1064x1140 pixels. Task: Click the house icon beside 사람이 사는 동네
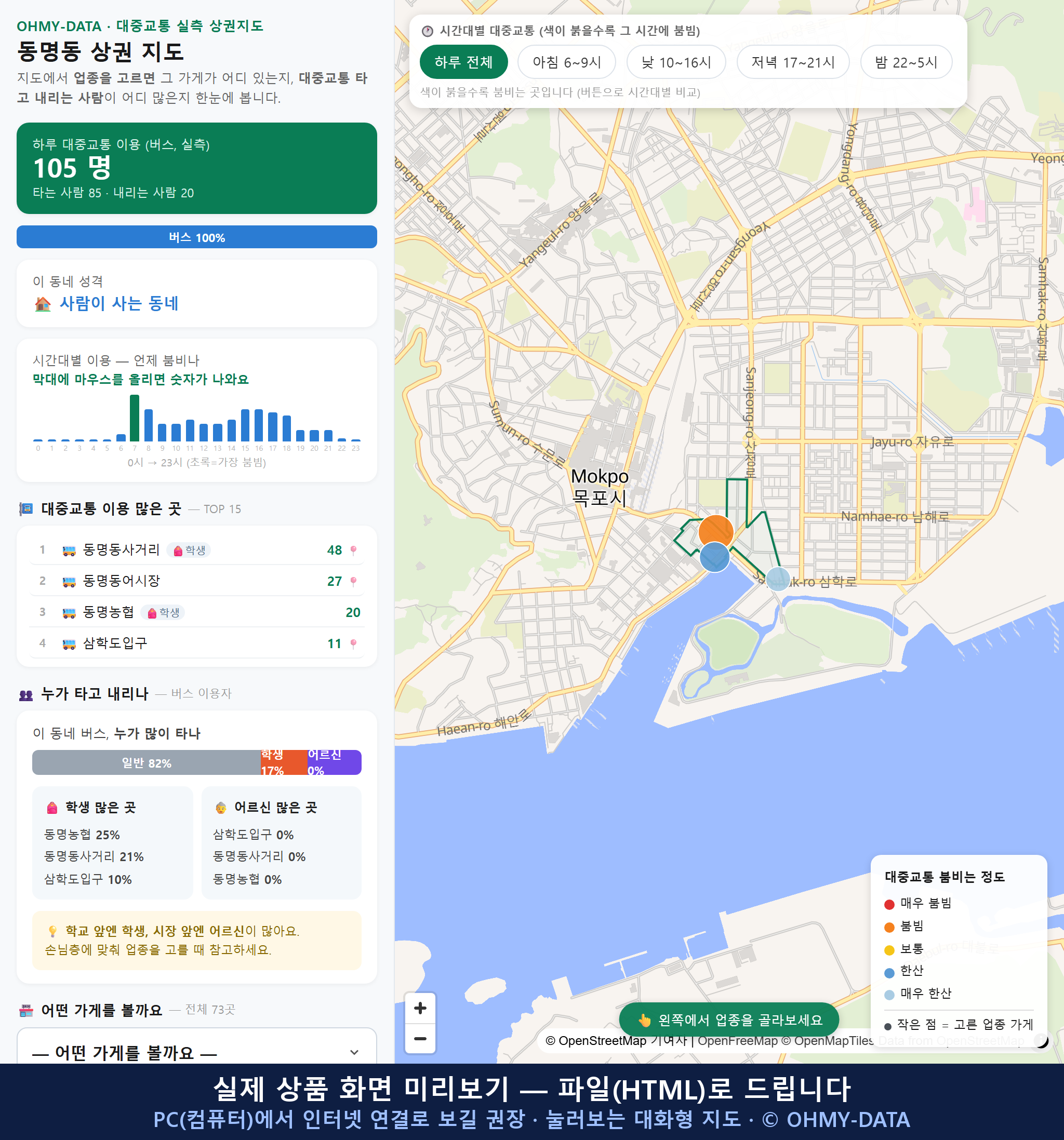(x=43, y=304)
